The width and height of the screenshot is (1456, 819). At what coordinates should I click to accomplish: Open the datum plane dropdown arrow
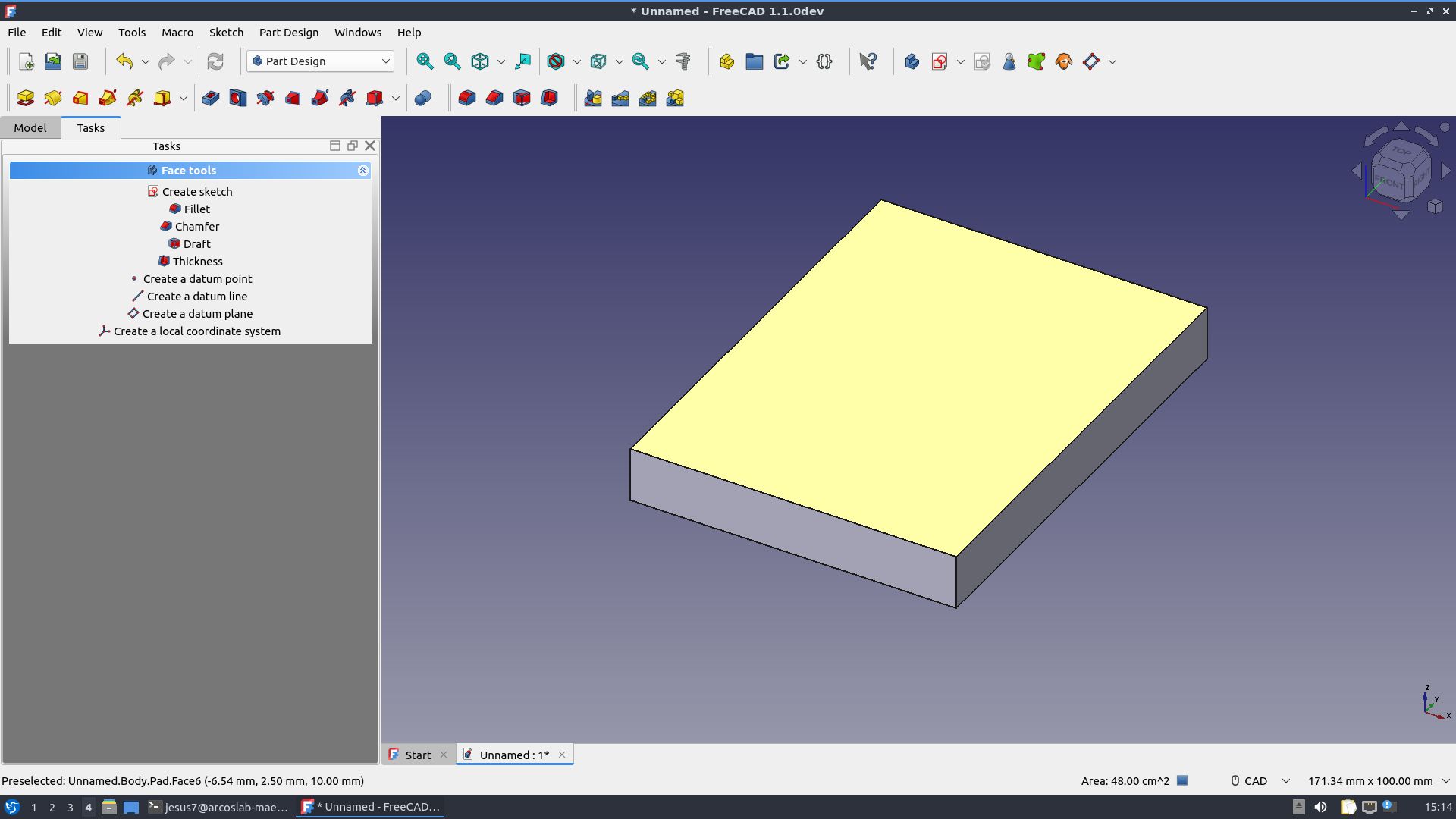1112,61
